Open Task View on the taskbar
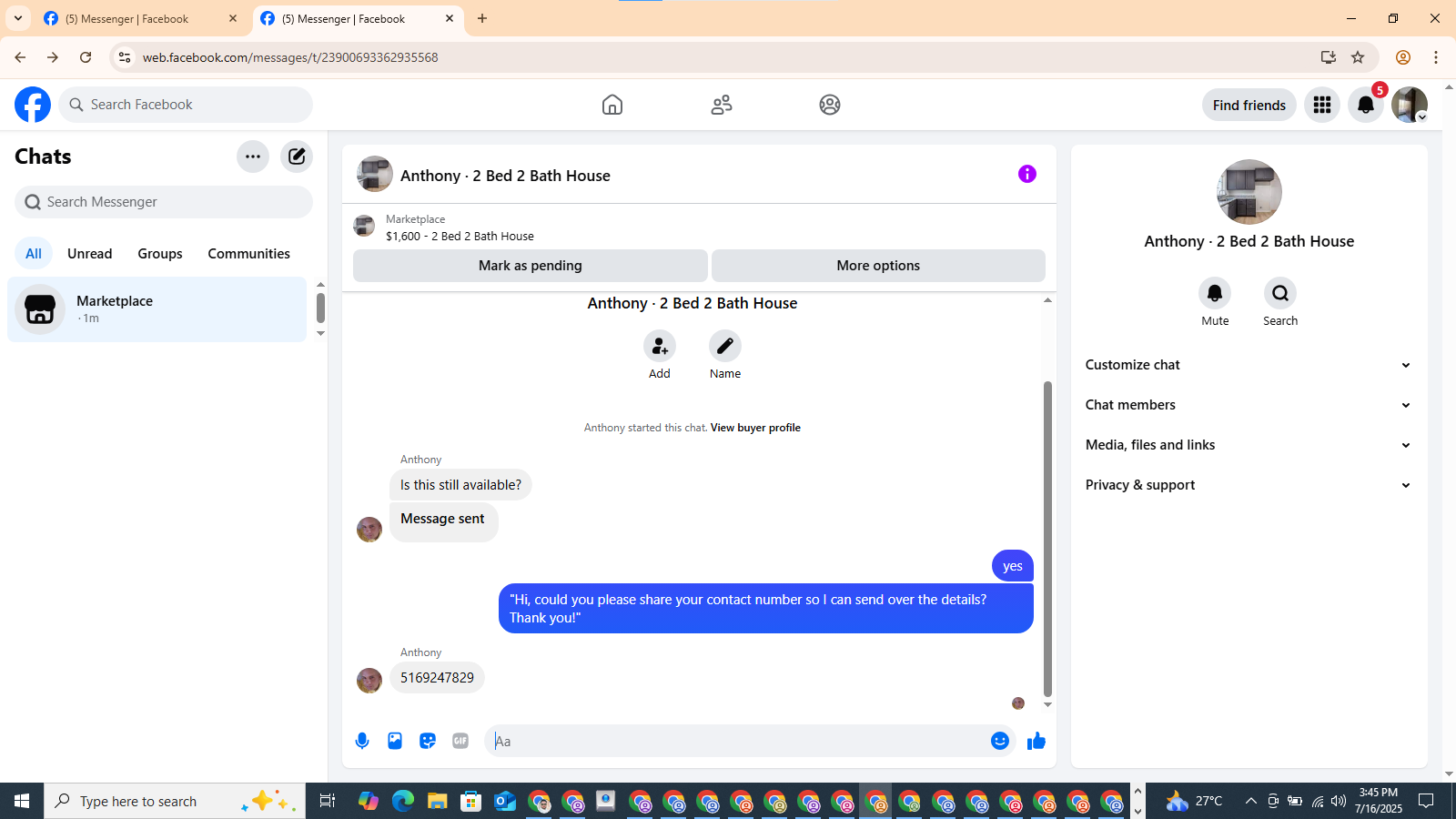This screenshot has width=1456, height=819. click(x=328, y=801)
